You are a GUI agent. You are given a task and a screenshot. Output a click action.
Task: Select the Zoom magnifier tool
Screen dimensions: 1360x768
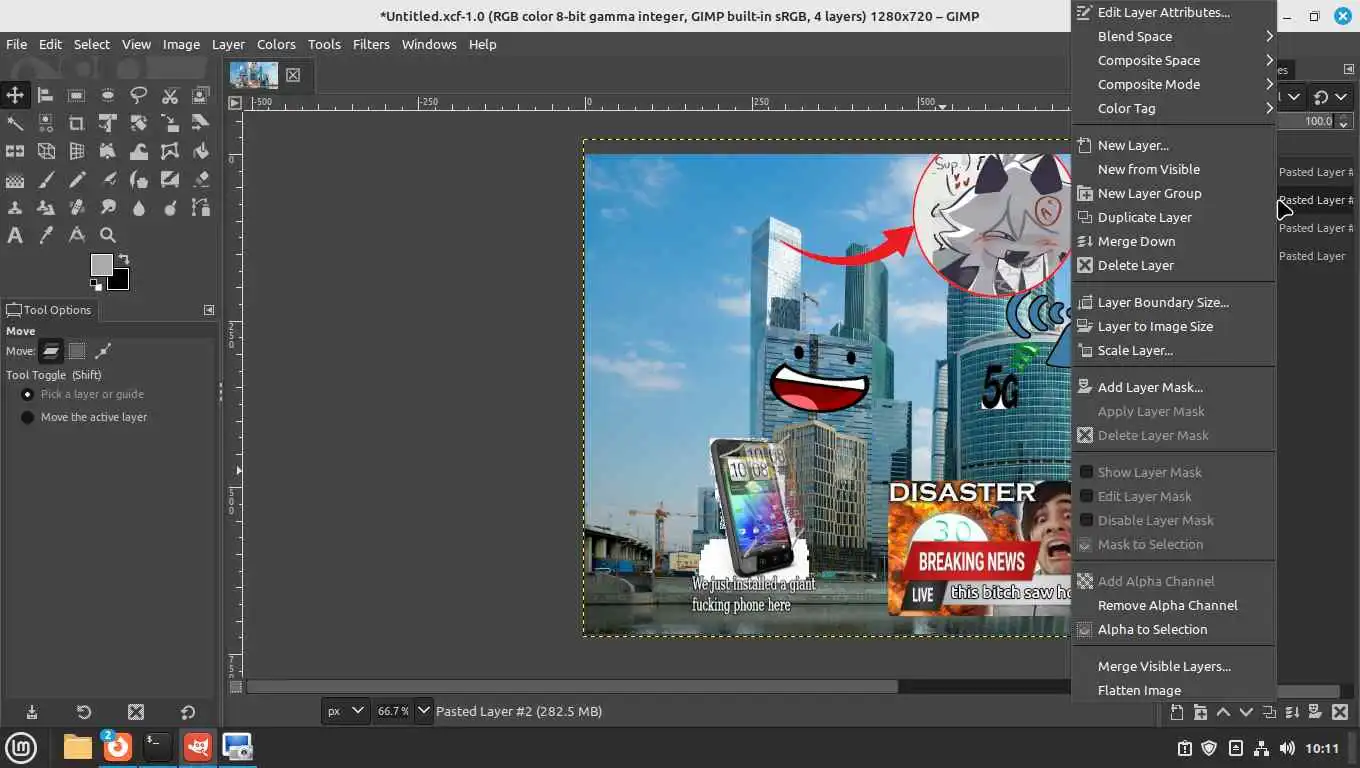108,236
